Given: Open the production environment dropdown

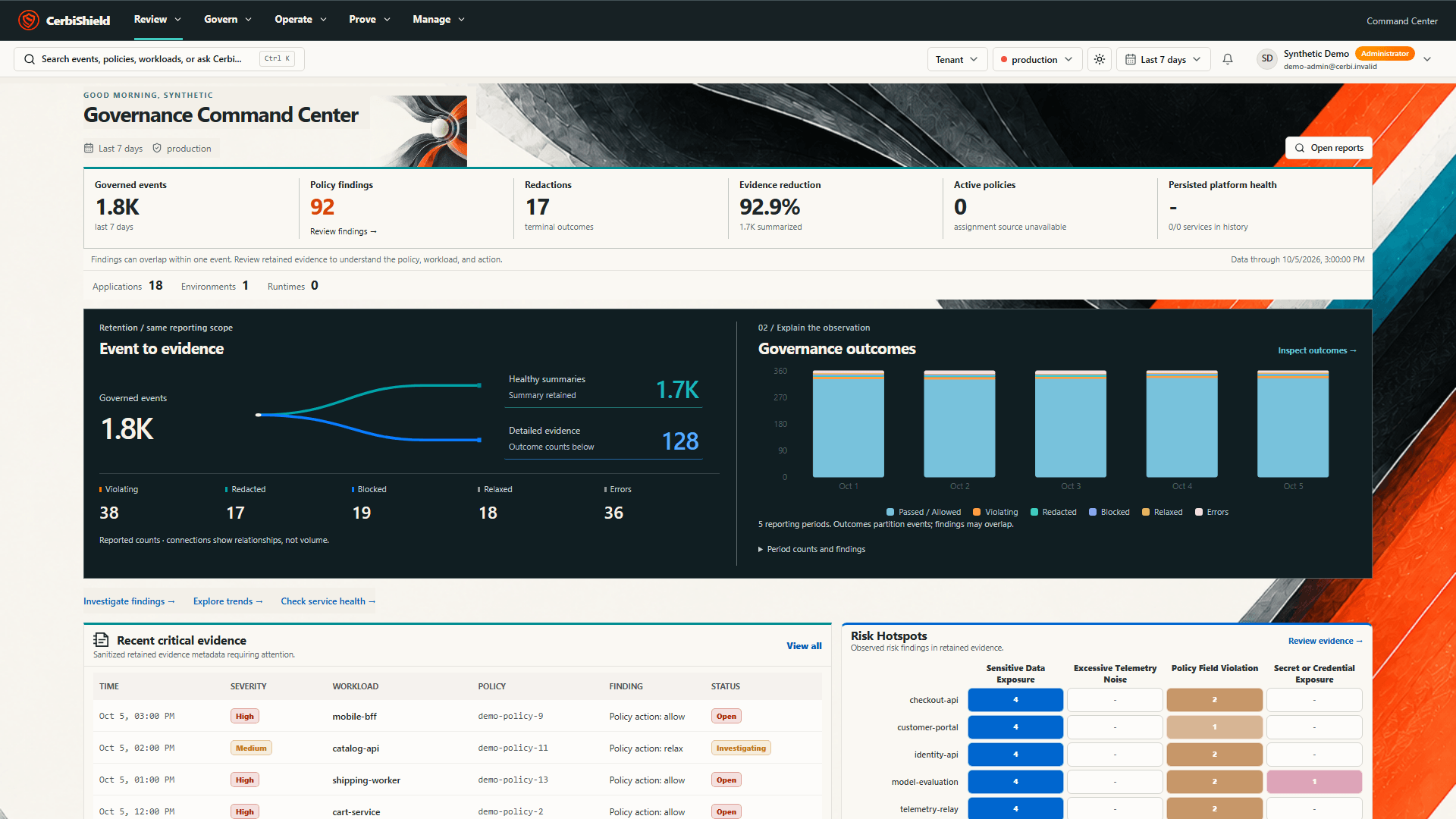Looking at the screenshot, I should [x=1037, y=59].
